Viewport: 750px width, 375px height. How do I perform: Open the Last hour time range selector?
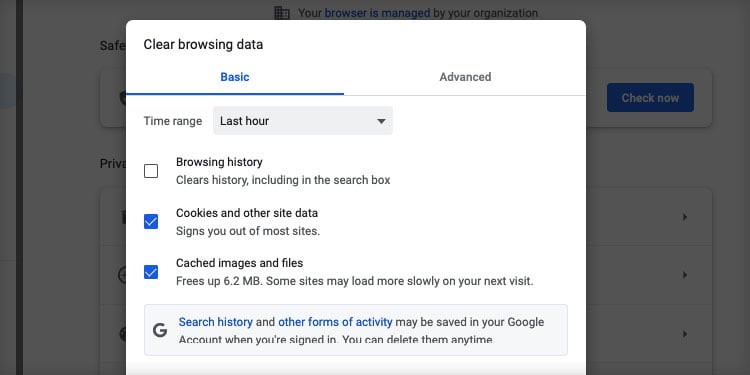(303, 121)
